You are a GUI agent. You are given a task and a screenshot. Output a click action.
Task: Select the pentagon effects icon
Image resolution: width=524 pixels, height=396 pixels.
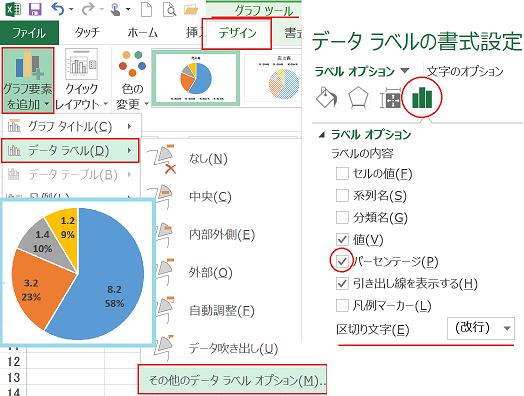[x=358, y=98]
